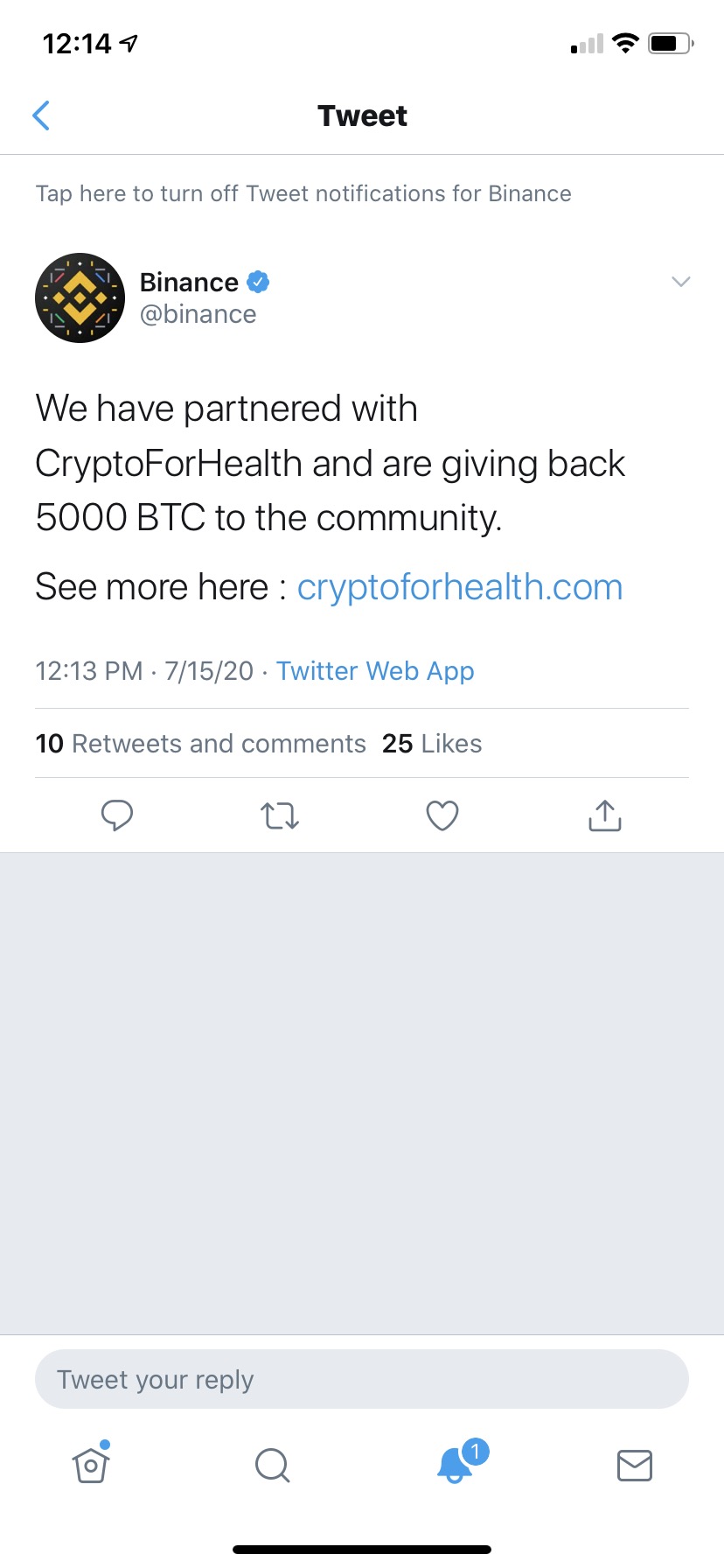This screenshot has width=724, height=1568.
Task: View Notifications with the bell icon
Action: click(x=453, y=1466)
